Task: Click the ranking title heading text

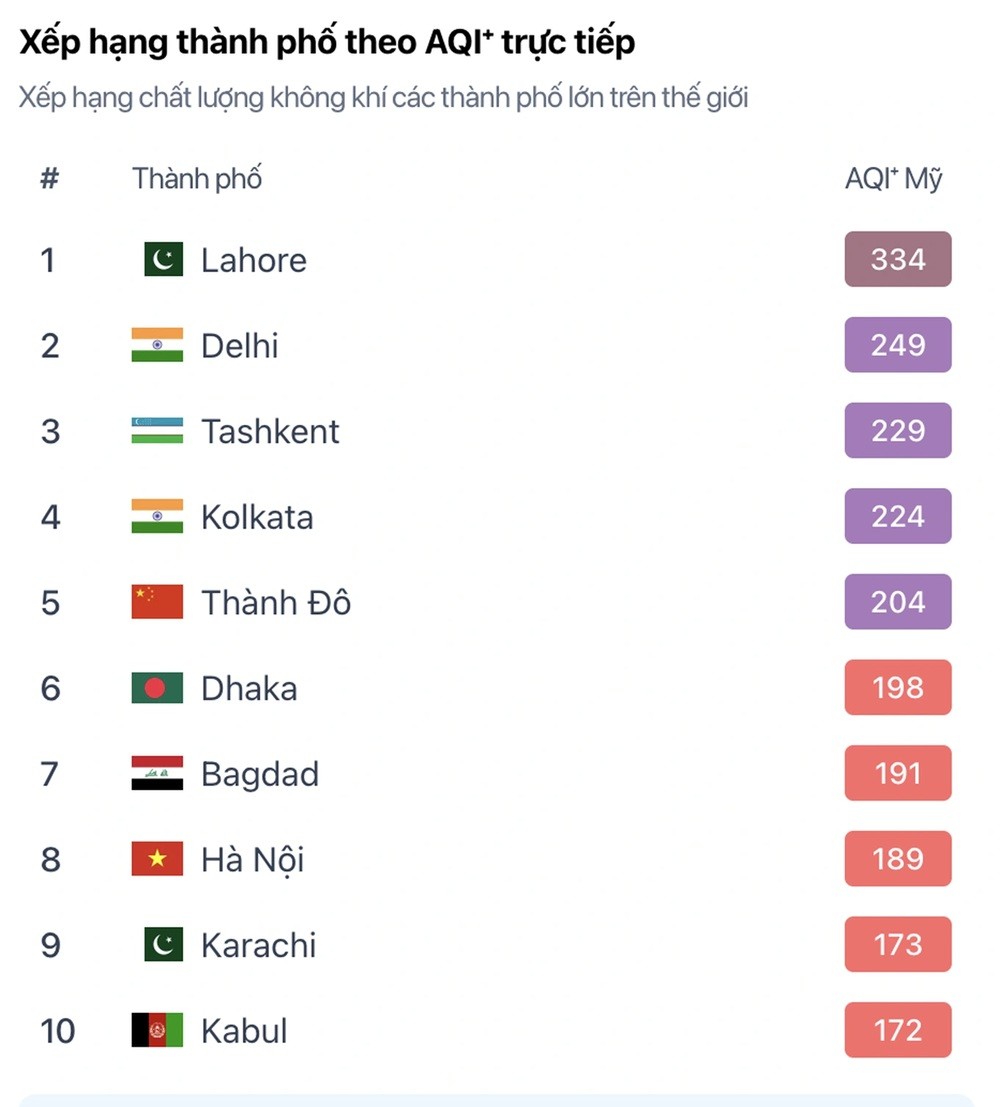Action: point(327,43)
